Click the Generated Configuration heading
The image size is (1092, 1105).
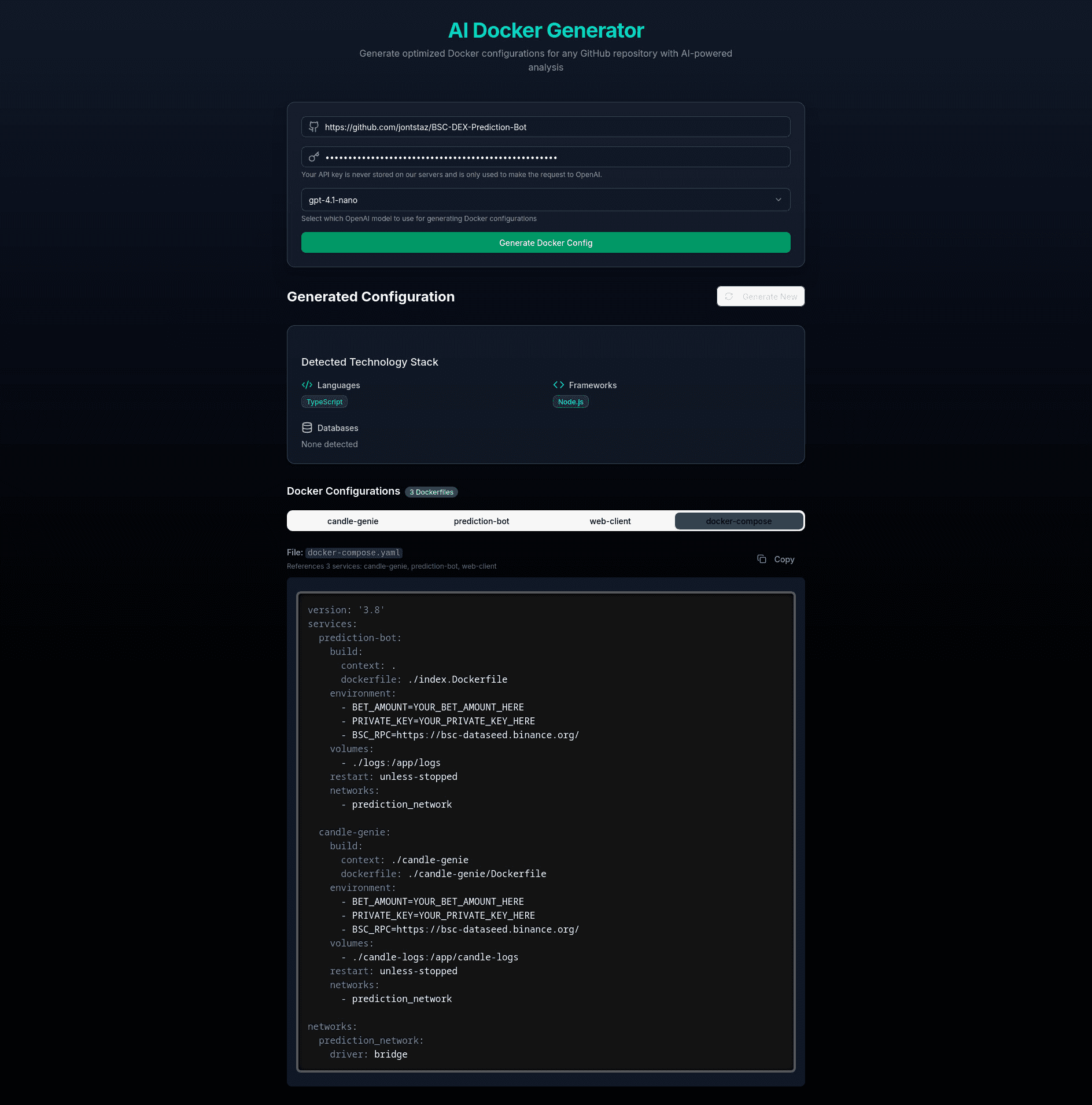[x=371, y=297]
